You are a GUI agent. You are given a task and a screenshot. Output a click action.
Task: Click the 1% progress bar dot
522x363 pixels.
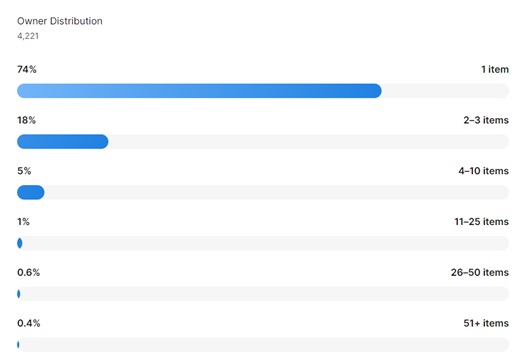click(20, 243)
